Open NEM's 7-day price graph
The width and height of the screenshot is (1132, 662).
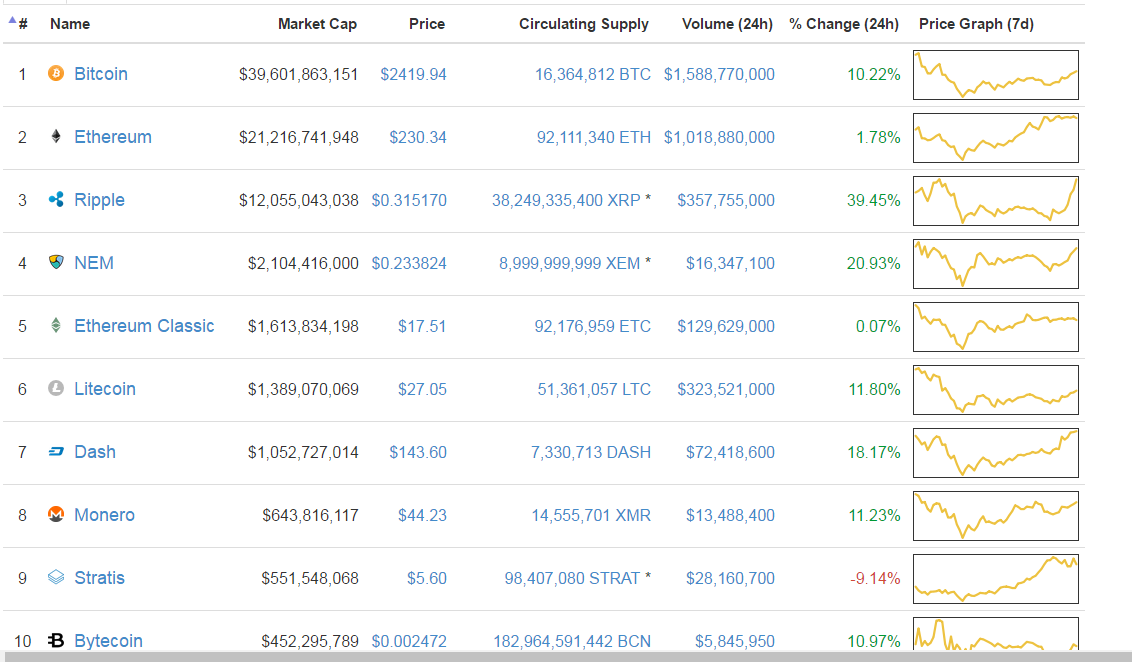(996, 264)
